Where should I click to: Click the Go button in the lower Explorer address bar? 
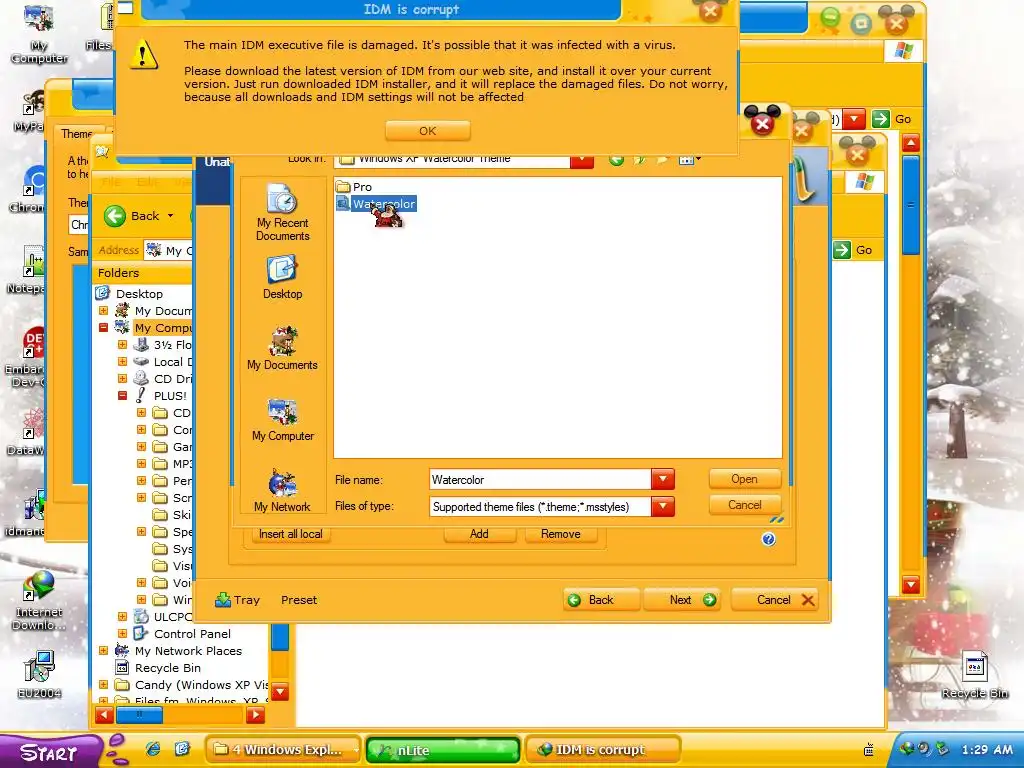coord(853,249)
